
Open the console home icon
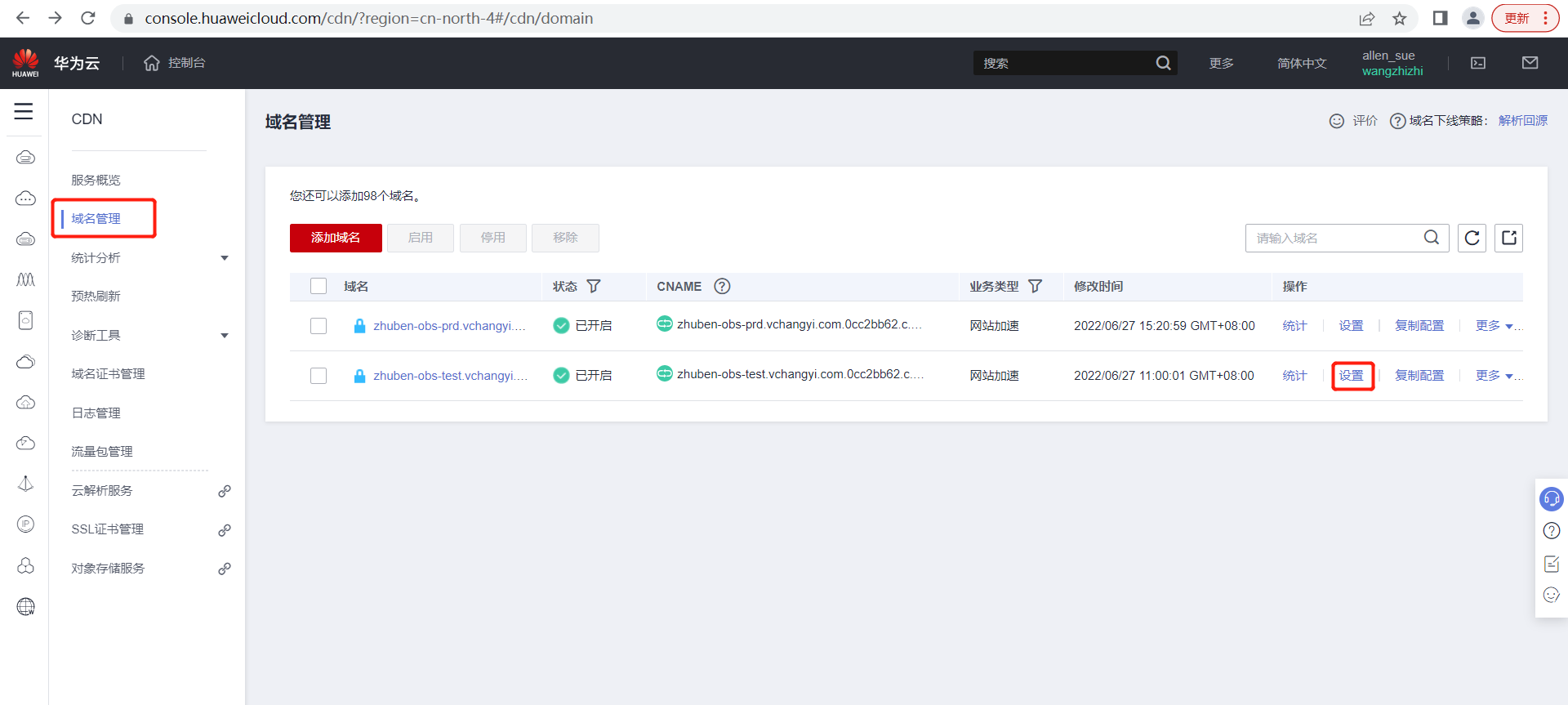(x=152, y=63)
